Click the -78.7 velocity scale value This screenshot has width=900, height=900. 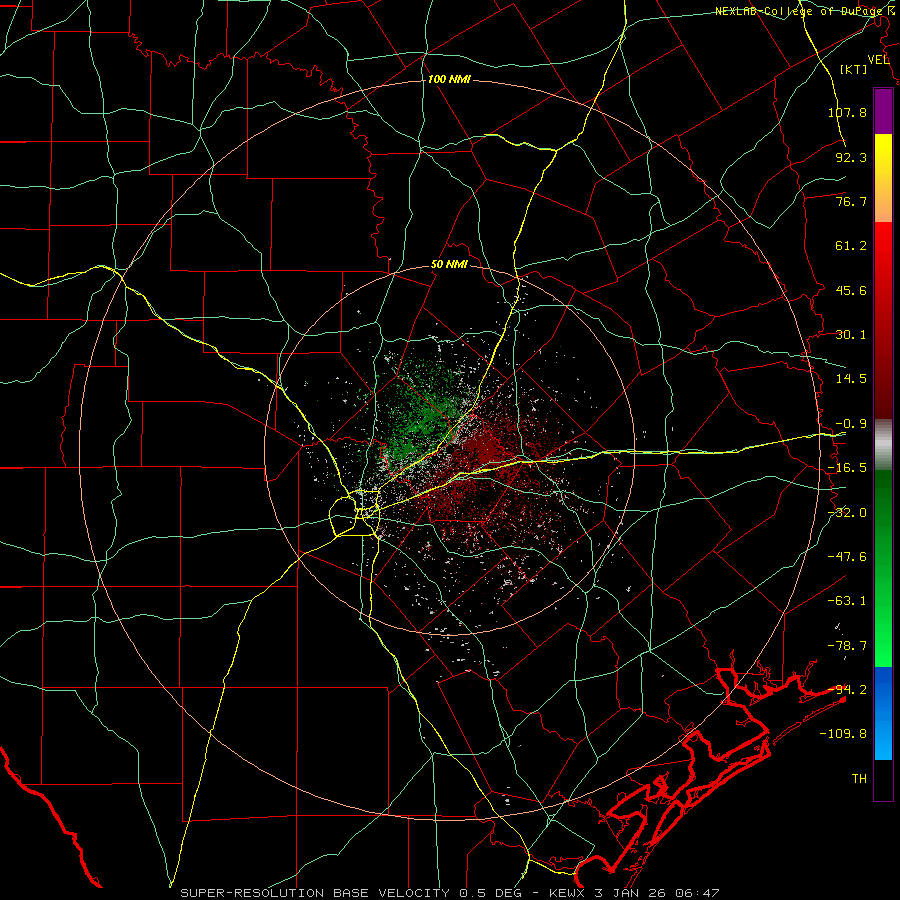click(x=847, y=646)
